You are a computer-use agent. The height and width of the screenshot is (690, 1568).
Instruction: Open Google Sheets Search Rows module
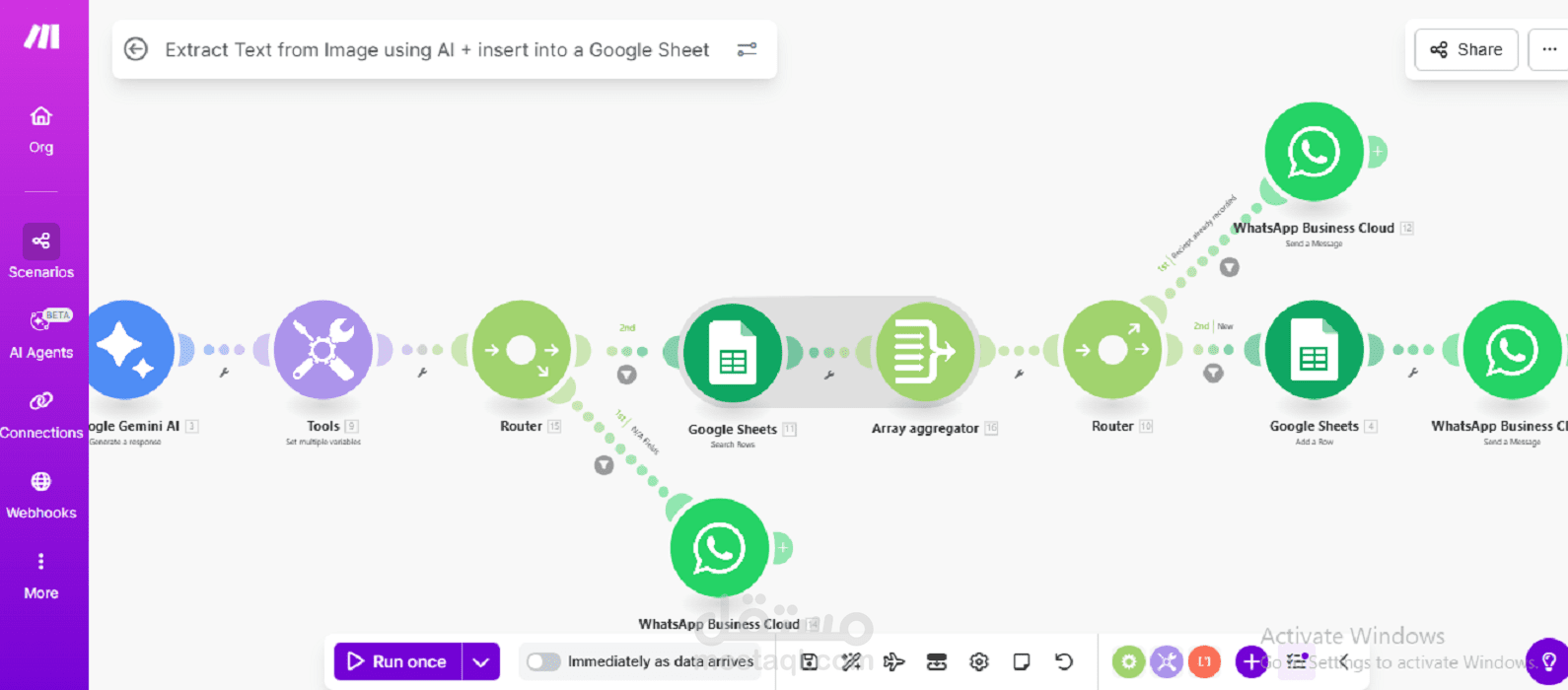click(x=733, y=353)
